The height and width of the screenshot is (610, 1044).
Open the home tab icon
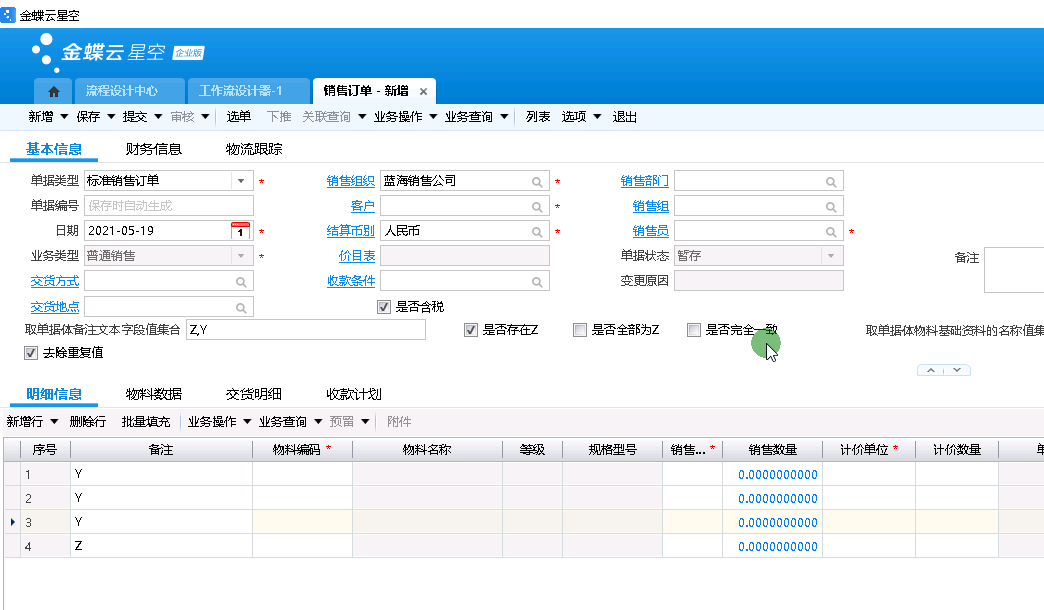[x=54, y=91]
